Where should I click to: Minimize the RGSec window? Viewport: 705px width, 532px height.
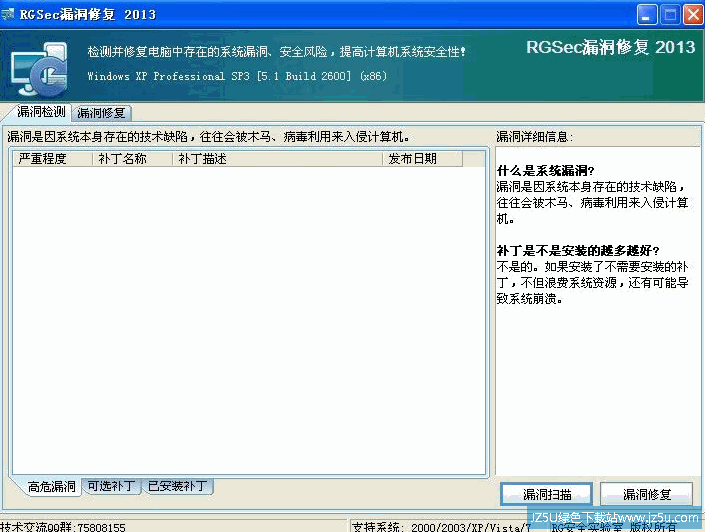click(647, 15)
